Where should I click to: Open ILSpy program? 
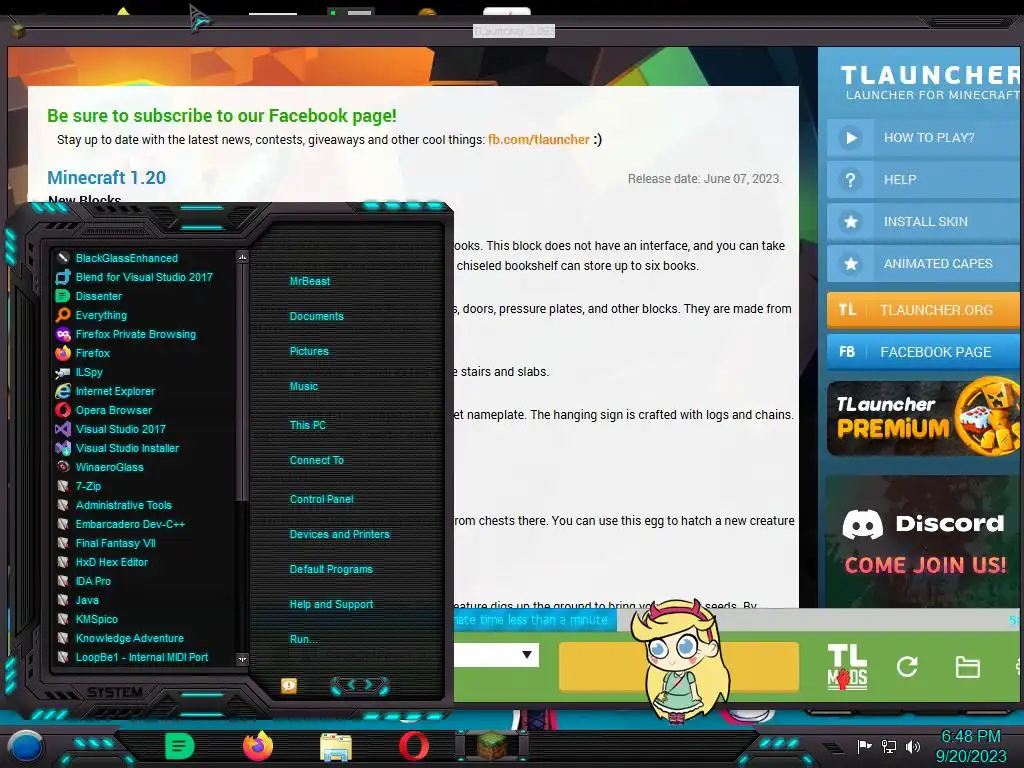(80, 372)
